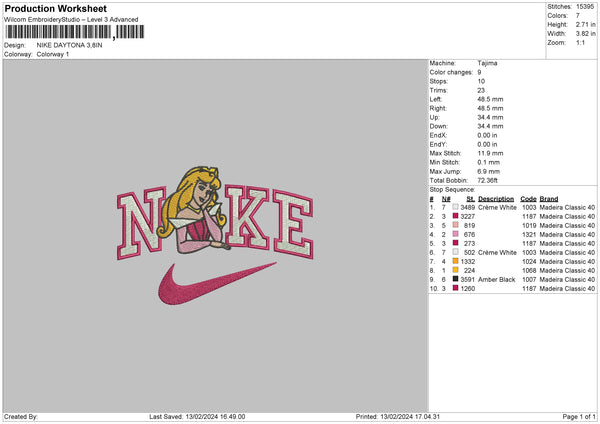Click the blonde princess figure in the design
600x424 pixels.
[195, 210]
